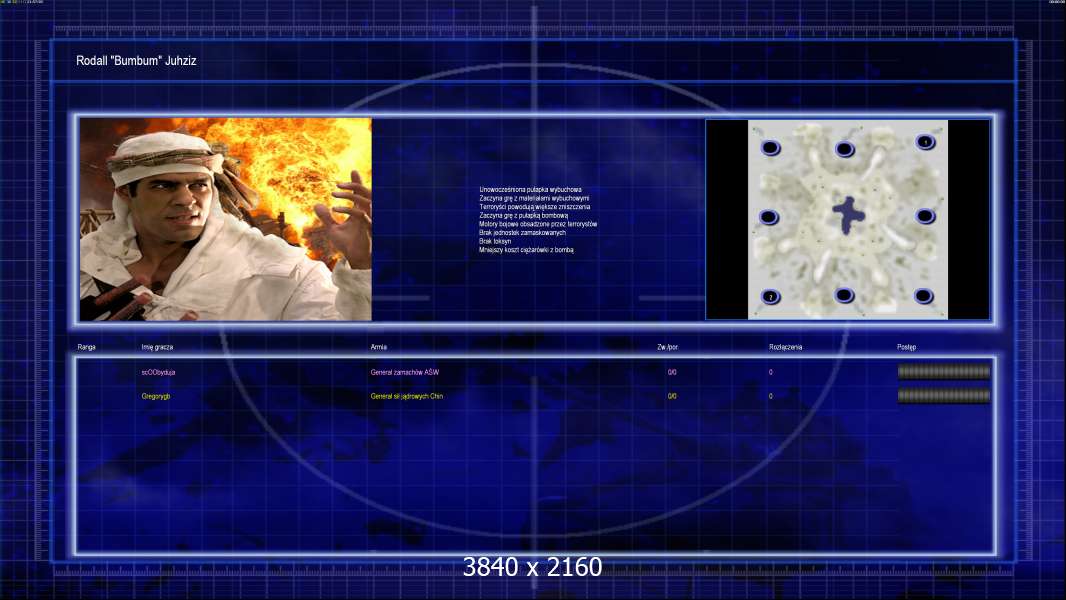Click the "Imię gracza" column header
The width and height of the screenshot is (1066, 600).
[x=157, y=347]
